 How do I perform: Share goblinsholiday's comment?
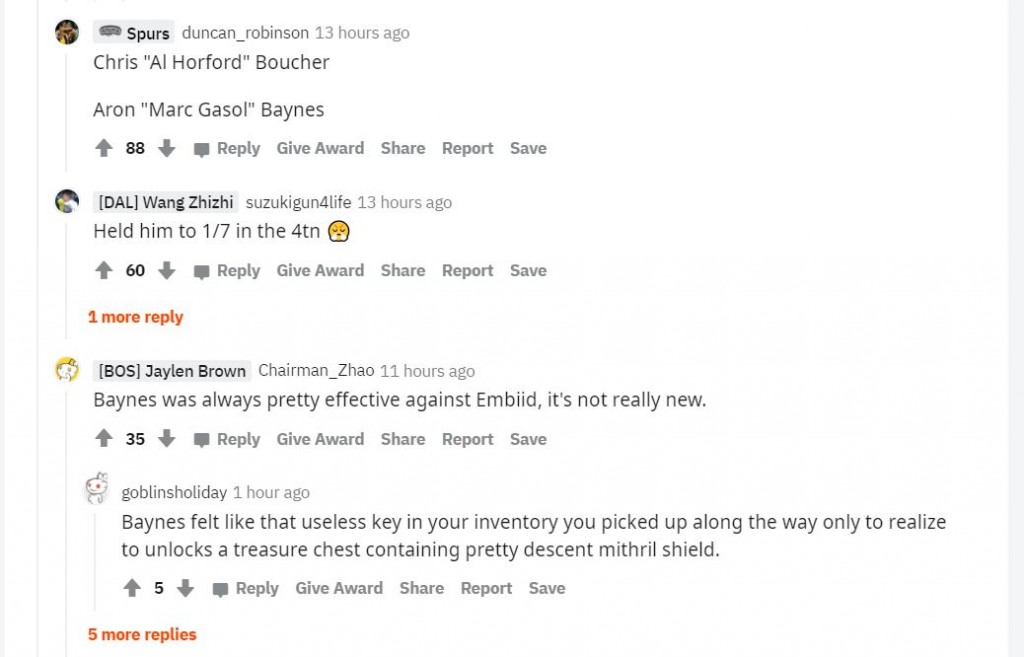pyautogui.click(x=421, y=589)
